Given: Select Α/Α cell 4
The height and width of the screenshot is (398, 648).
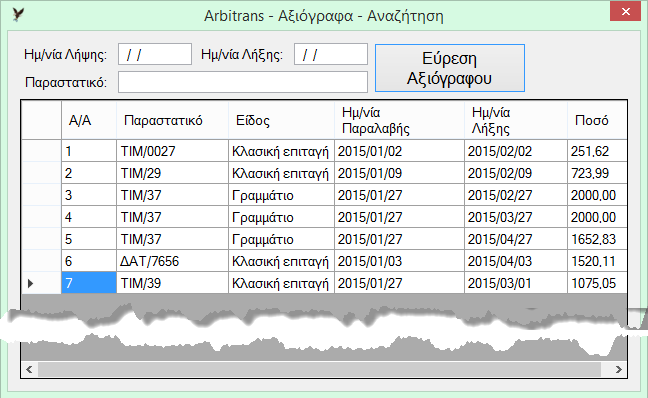Looking at the screenshot, I should pos(89,217).
